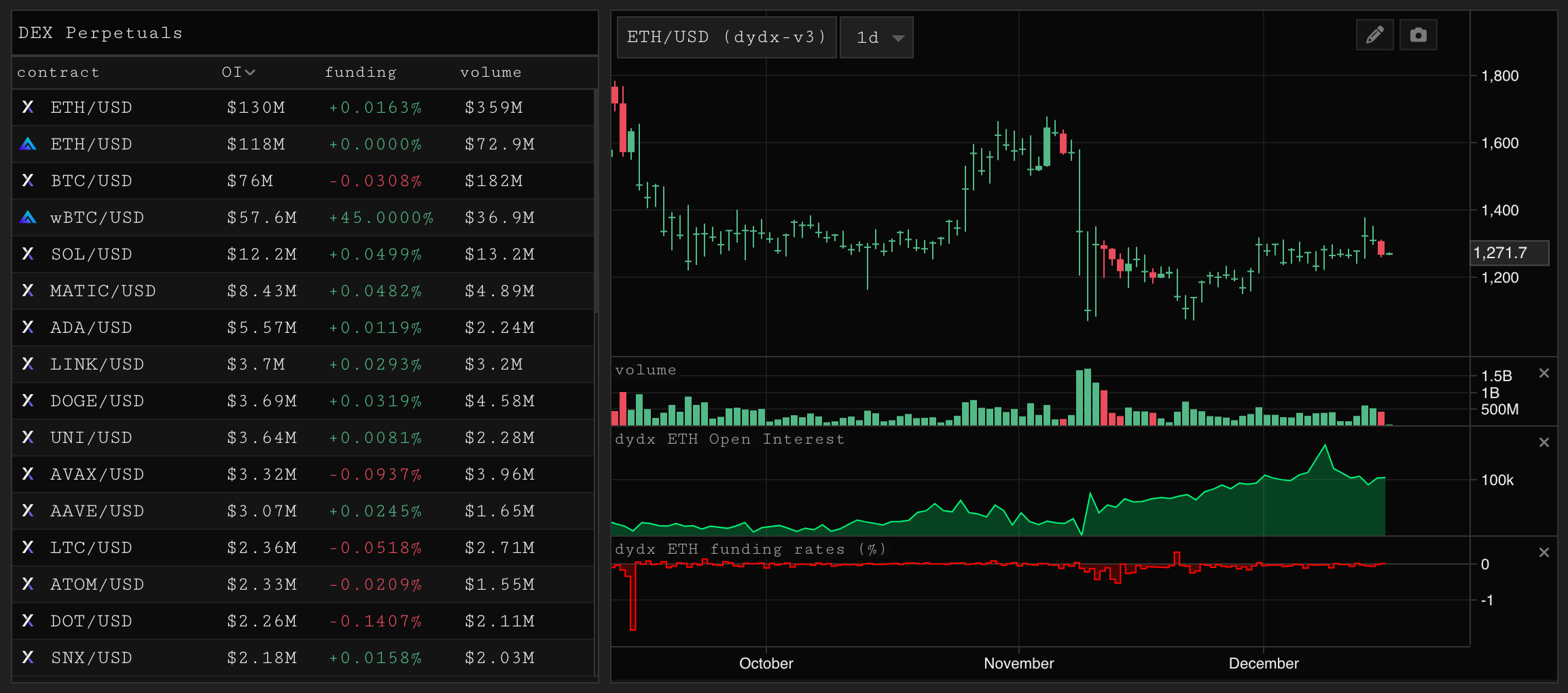Open the 1d timeframe dropdown
Image resolution: width=1568 pixels, height=693 pixels.
coord(876,37)
